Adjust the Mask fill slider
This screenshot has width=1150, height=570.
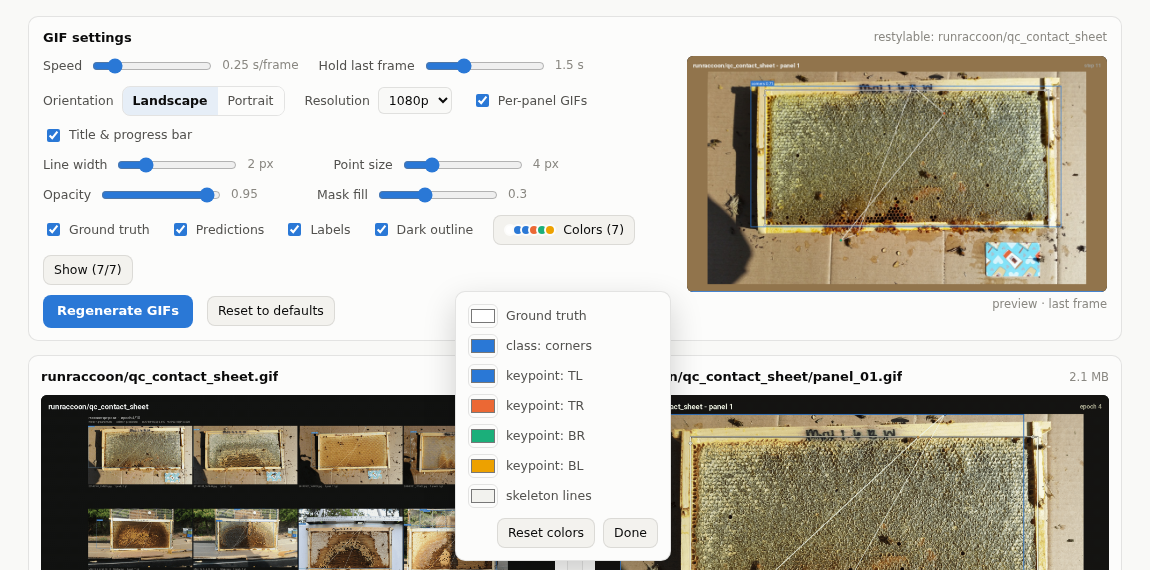click(x=438, y=195)
